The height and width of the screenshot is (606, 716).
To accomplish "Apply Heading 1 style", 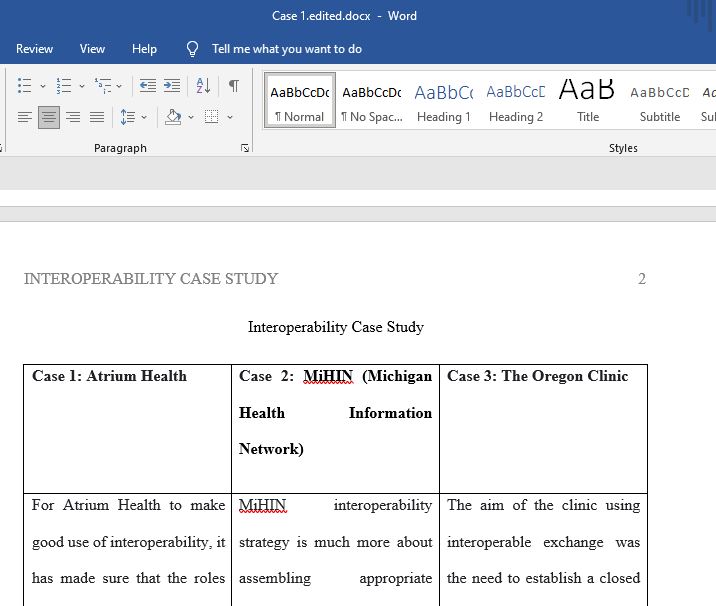I will [444, 100].
